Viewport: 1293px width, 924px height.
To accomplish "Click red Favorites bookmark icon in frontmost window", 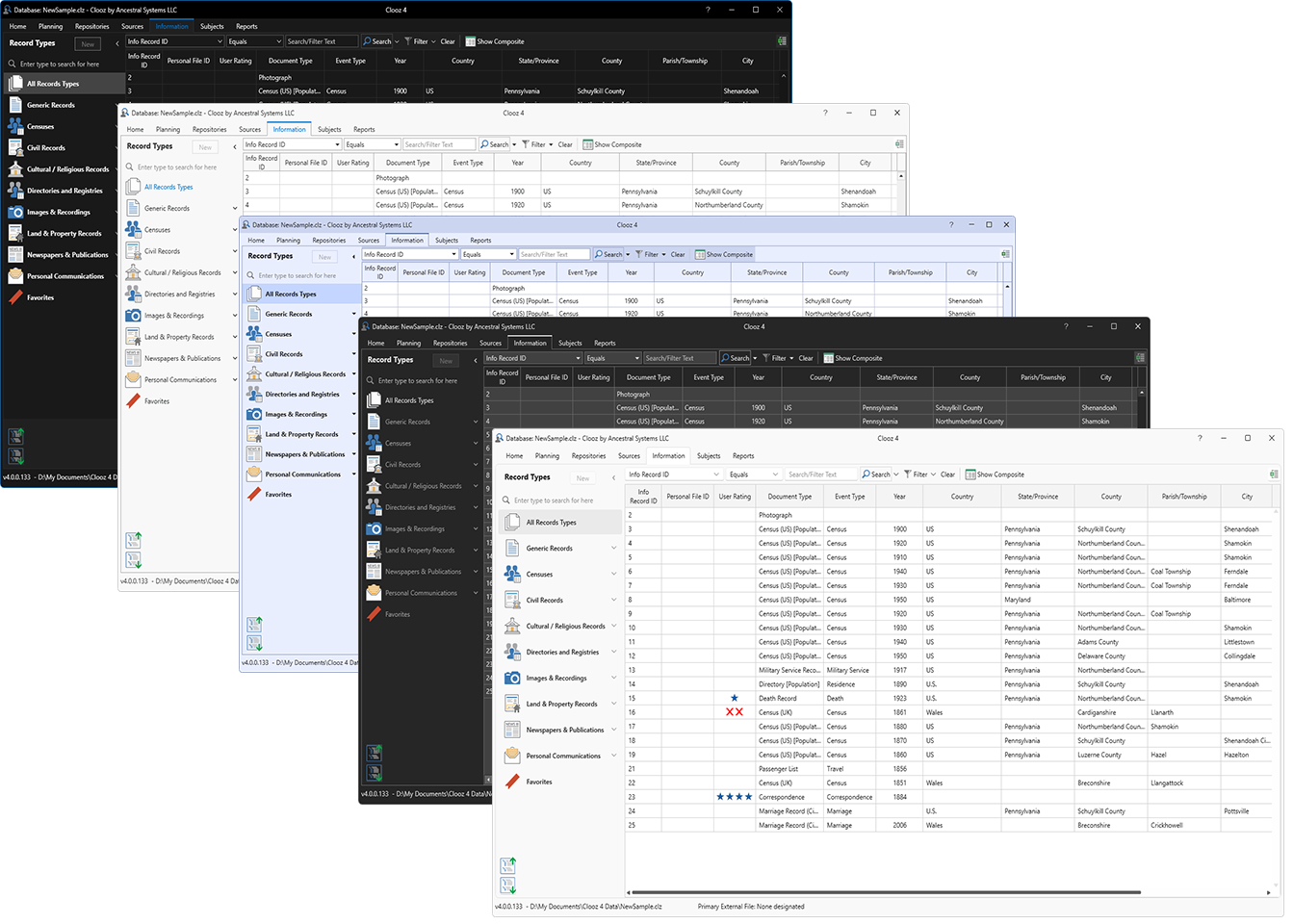I will pos(512,782).
